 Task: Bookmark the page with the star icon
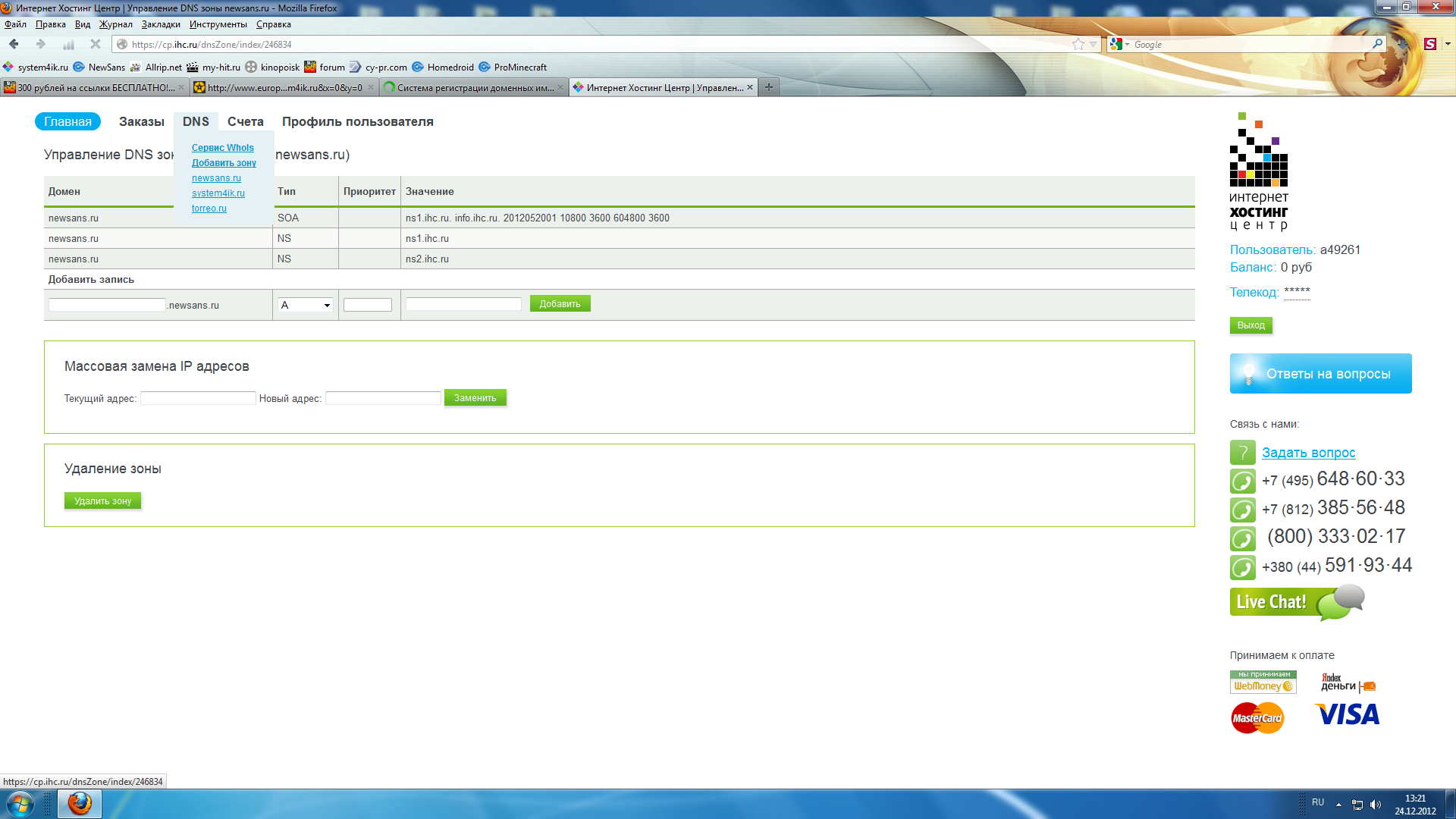[1078, 44]
